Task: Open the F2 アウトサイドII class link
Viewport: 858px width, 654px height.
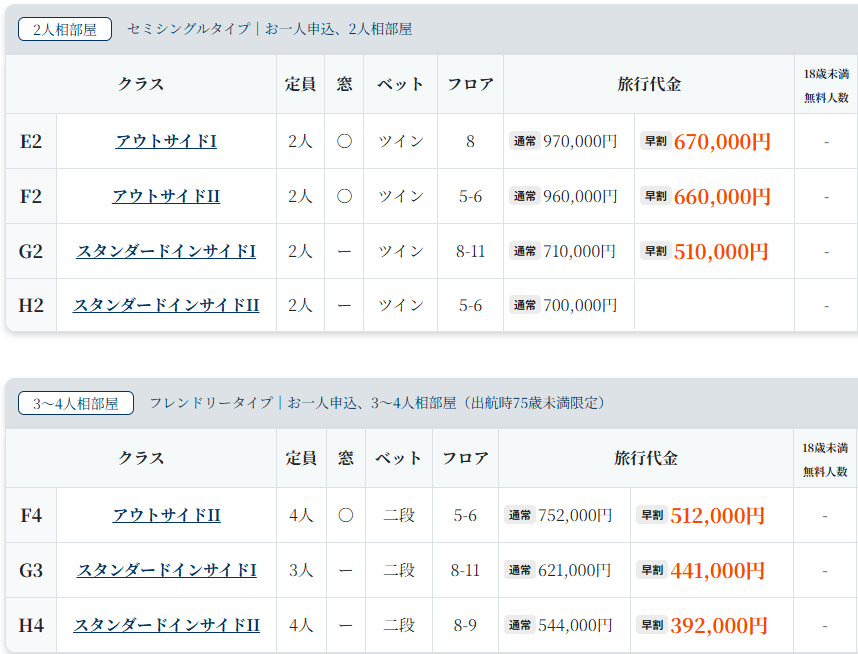Action: pos(166,196)
